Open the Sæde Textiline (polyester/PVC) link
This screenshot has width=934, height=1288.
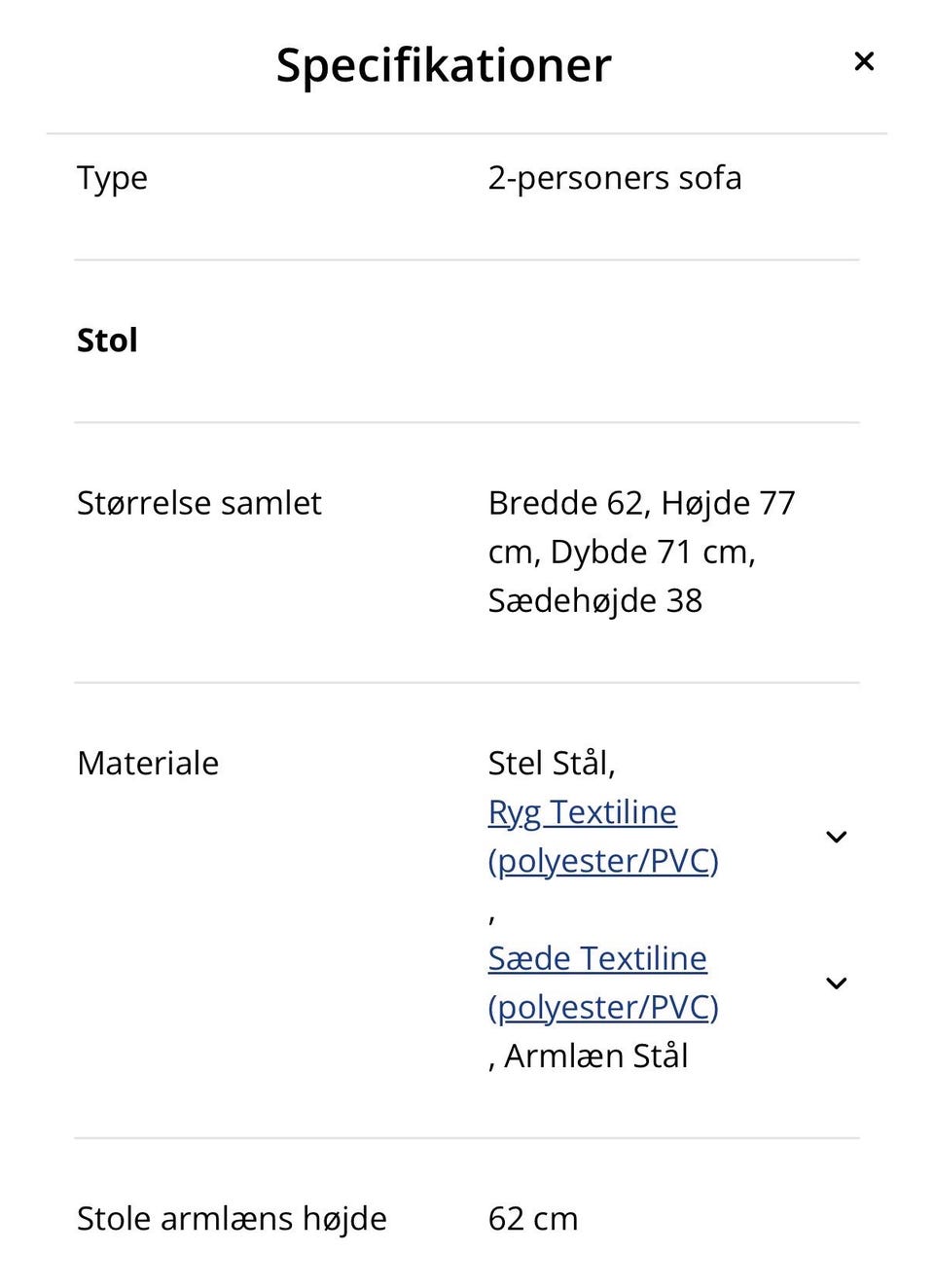[x=596, y=958]
